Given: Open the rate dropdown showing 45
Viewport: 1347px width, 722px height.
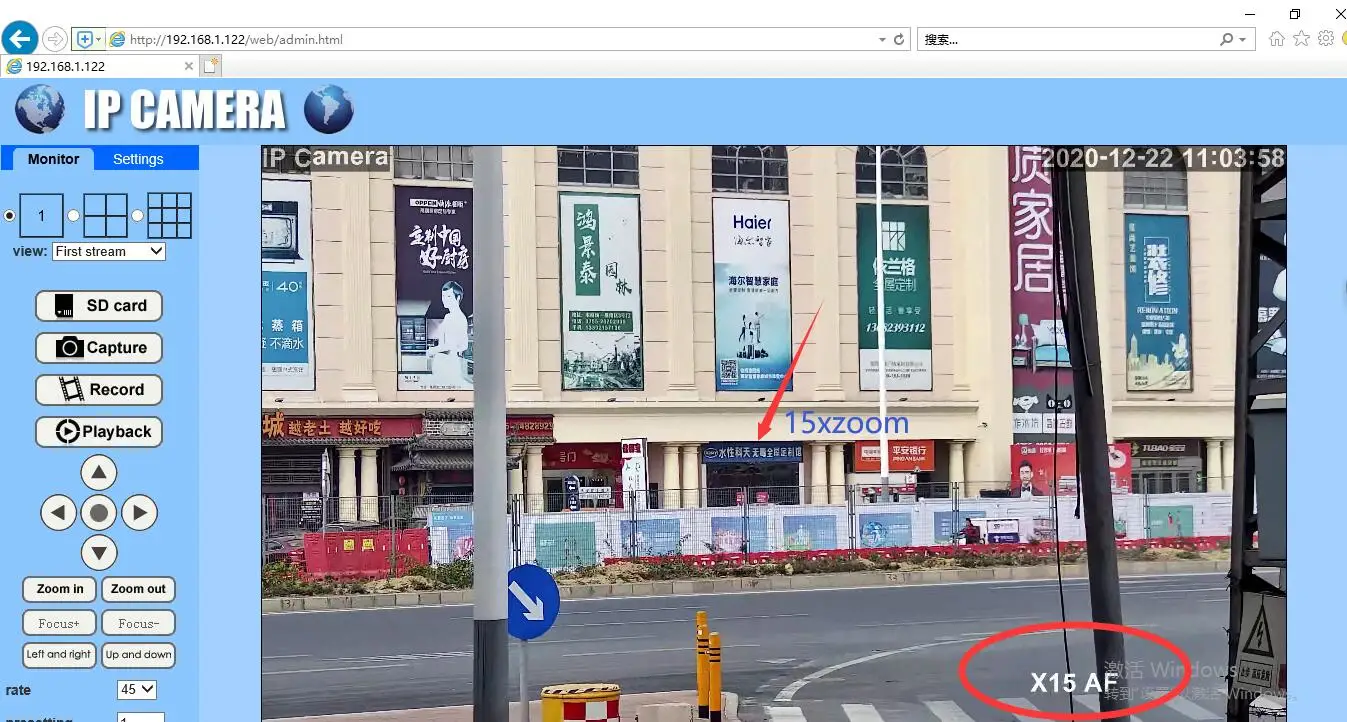Looking at the screenshot, I should coord(137,690).
